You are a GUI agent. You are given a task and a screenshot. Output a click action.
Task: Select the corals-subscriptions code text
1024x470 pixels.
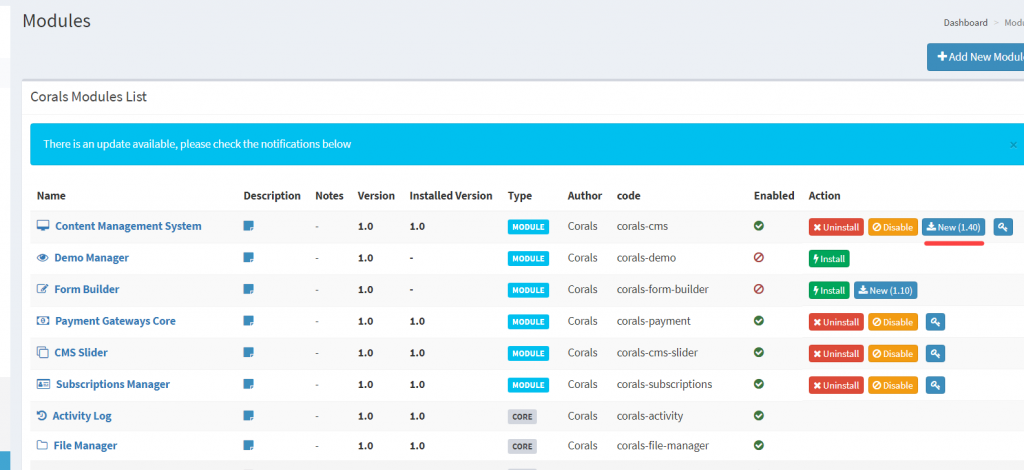coord(664,384)
